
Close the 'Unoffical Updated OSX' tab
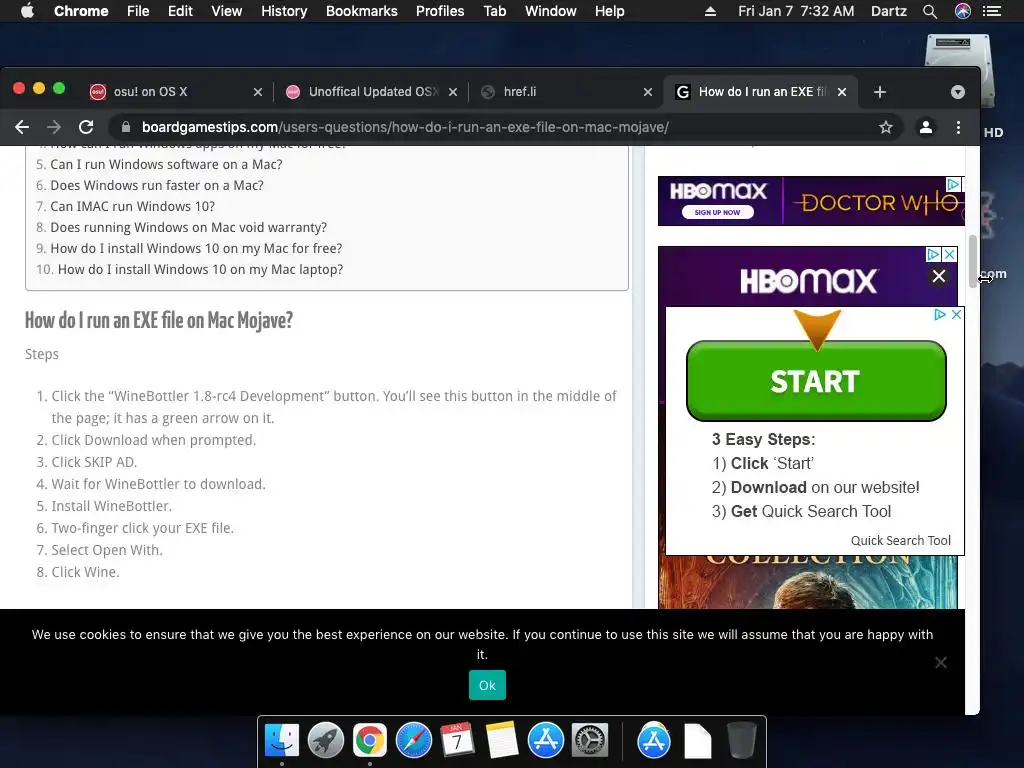(453, 92)
